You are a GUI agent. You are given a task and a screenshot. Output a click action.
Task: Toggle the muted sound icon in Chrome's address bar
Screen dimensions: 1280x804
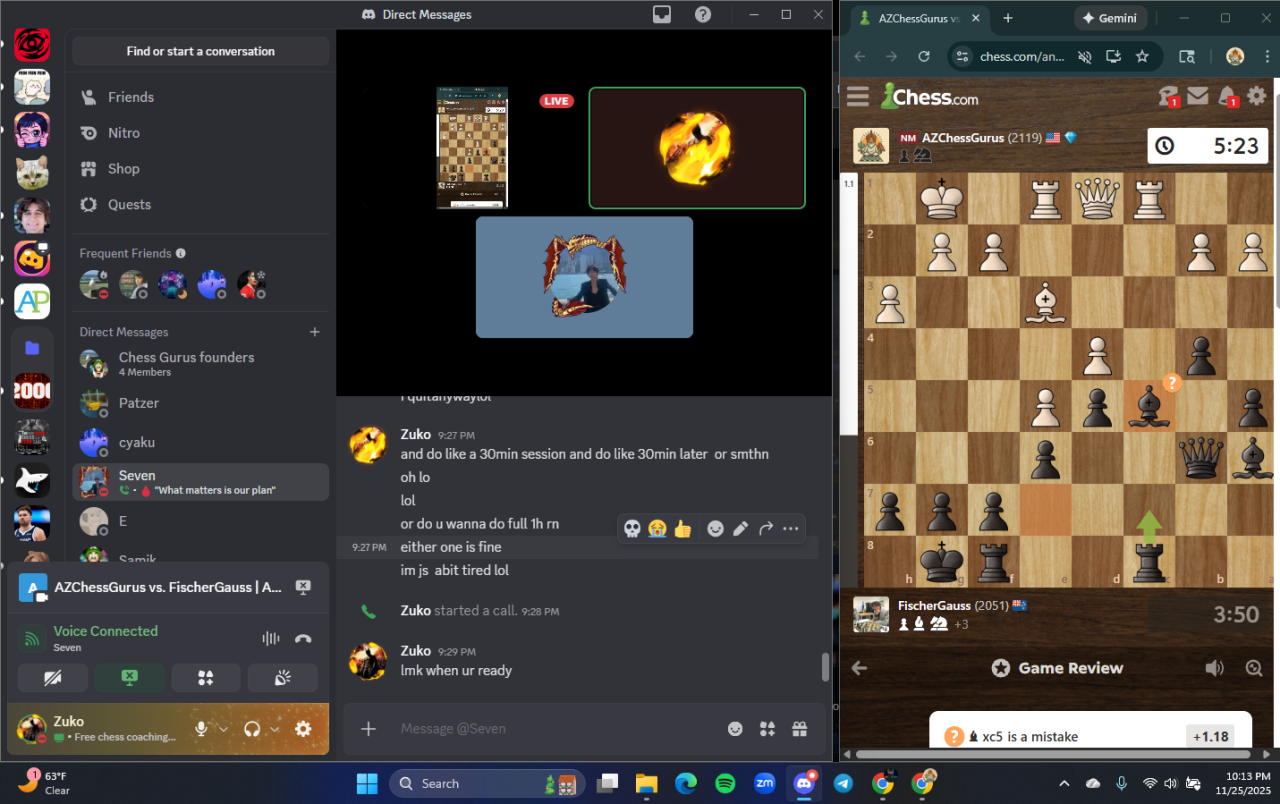(1084, 57)
